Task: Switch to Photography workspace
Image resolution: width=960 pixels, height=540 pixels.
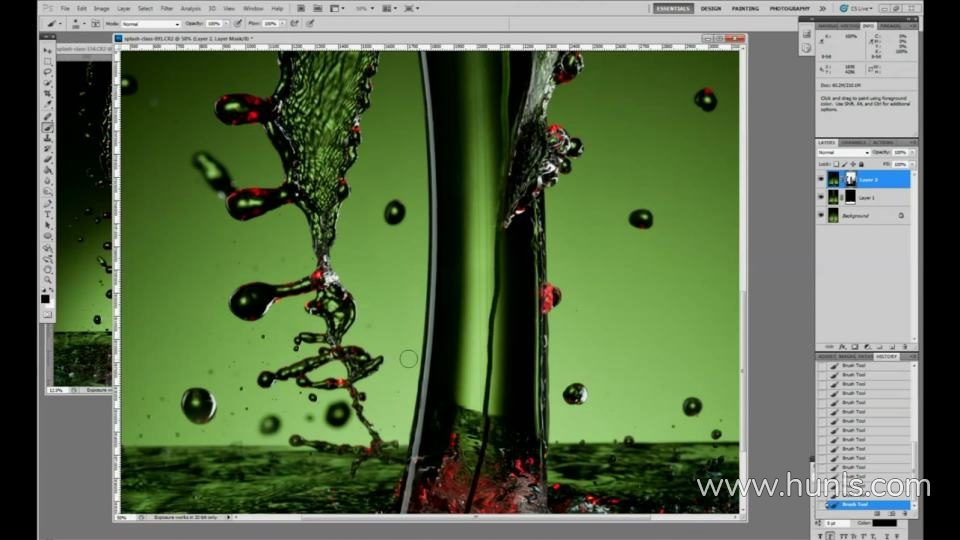Action: point(789,9)
